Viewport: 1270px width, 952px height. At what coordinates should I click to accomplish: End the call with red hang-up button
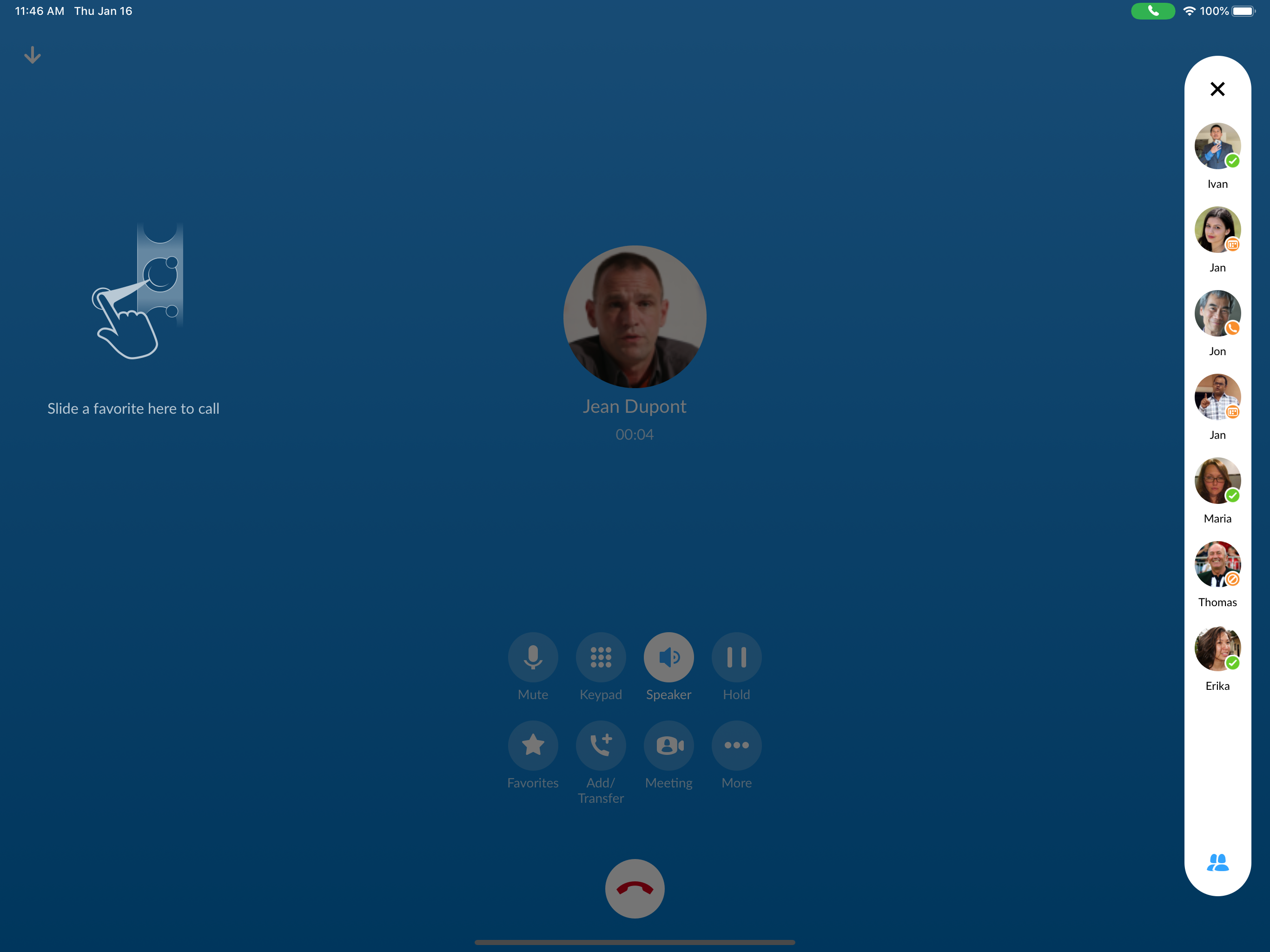635,888
